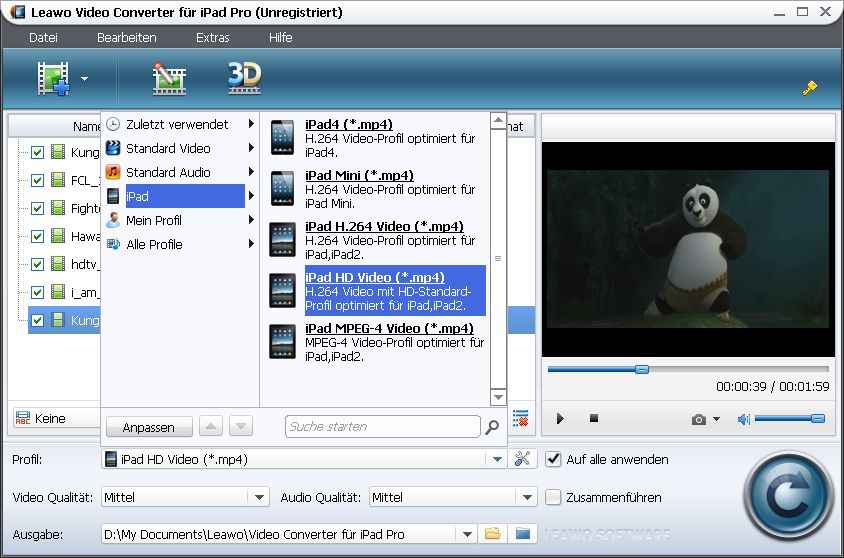Click the browse output folder icon

(523, 534)
